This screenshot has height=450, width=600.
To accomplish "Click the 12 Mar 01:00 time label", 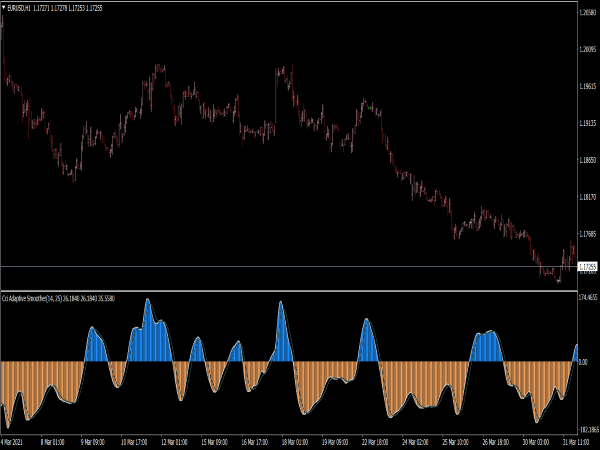I will pyautogui.click(x=174, y=442).
